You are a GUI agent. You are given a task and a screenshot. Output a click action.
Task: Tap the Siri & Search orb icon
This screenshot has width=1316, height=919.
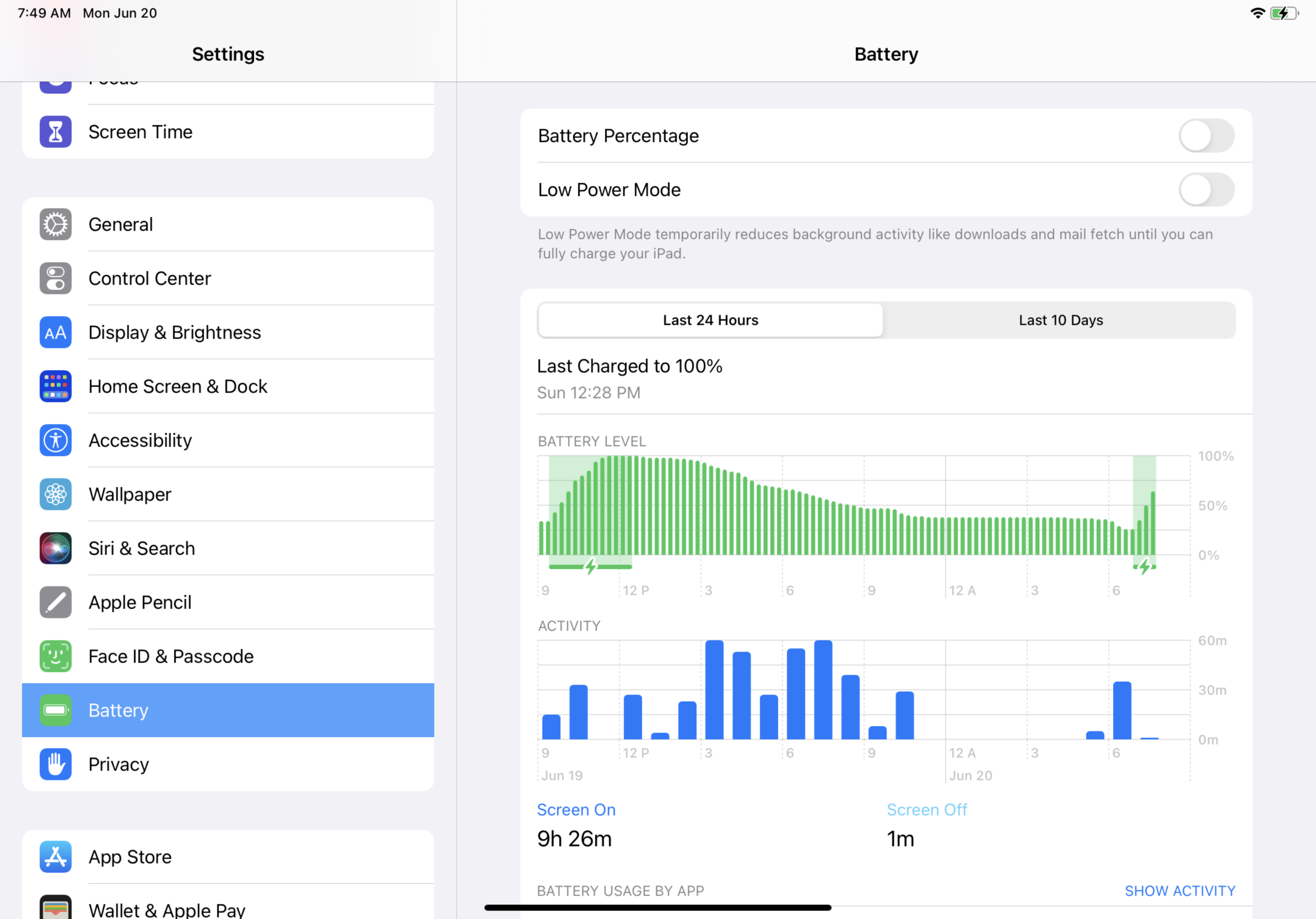(56, 548)
